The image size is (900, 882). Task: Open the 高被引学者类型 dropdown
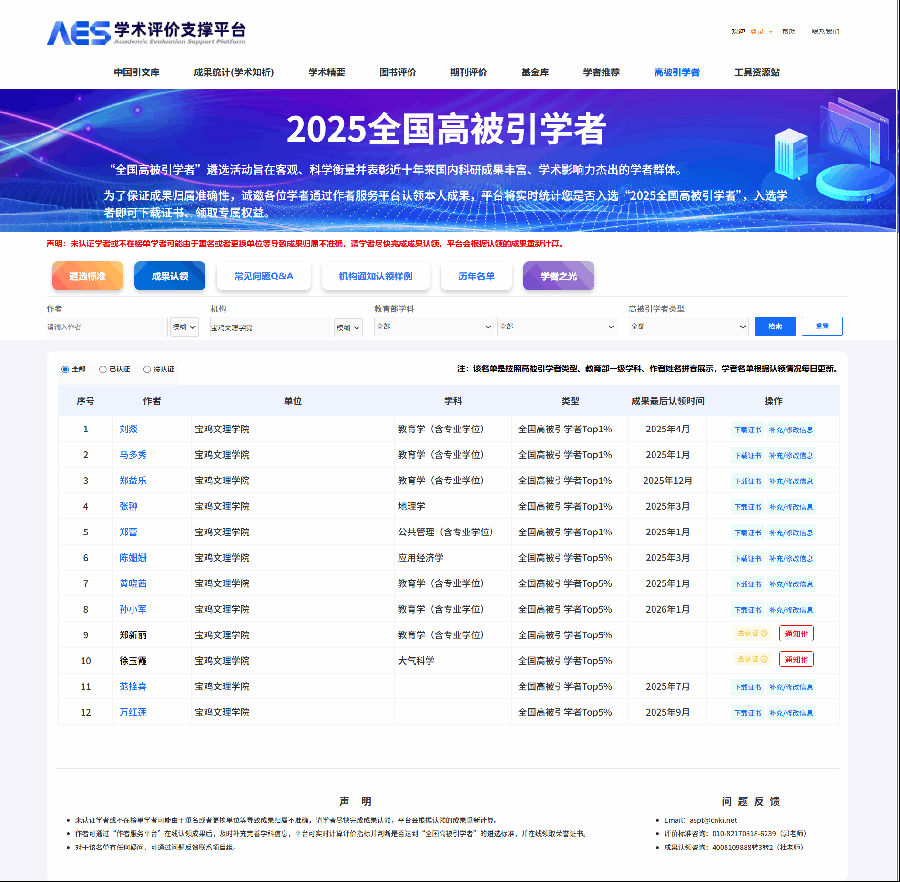(x=690, y=327)
